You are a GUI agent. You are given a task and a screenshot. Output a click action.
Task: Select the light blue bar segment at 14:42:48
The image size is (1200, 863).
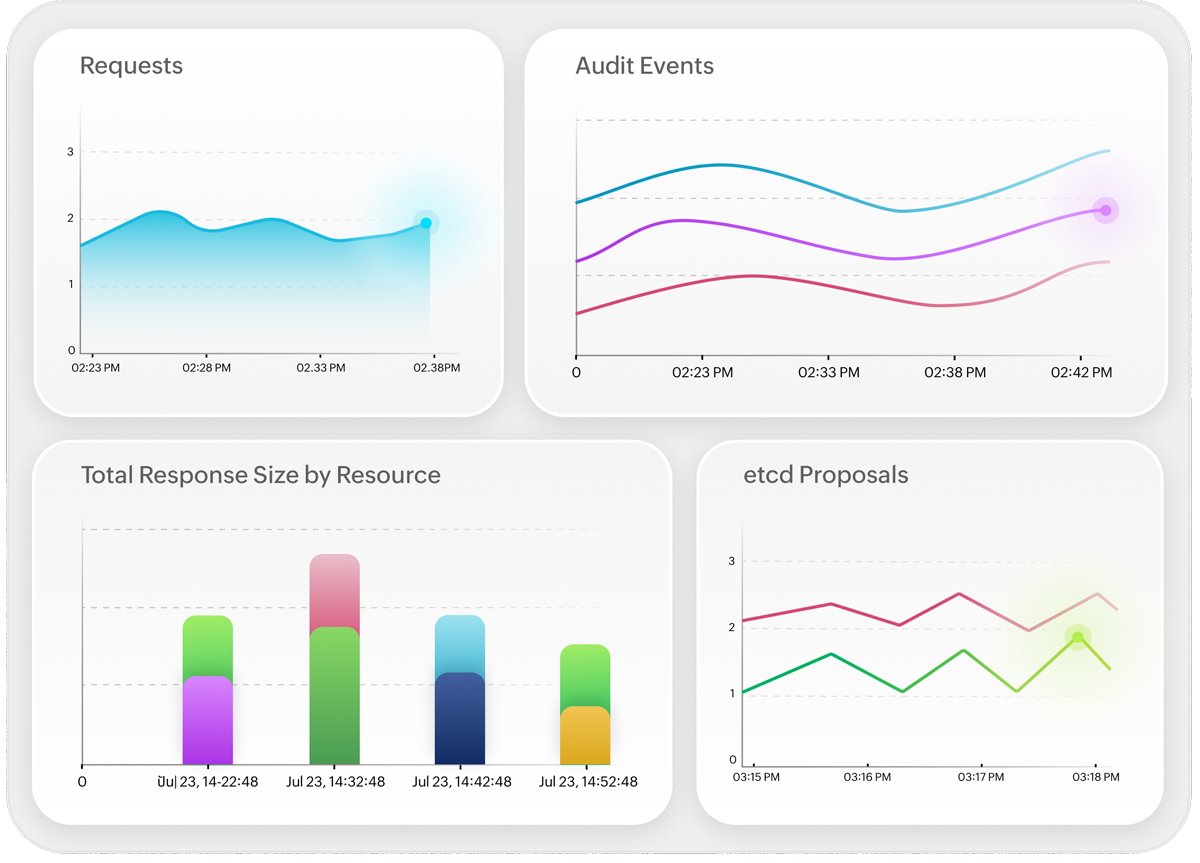pyautogui.click(x=460, y=643)
